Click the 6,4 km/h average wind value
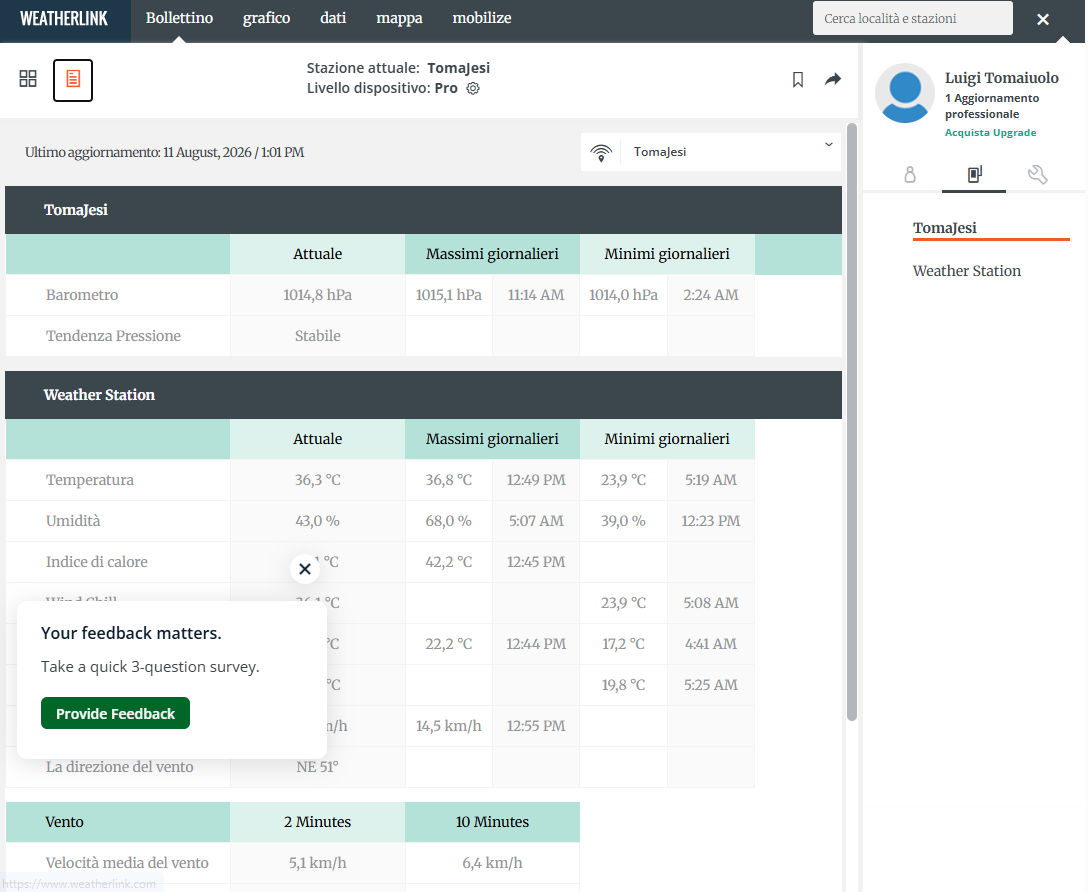 [x=492, y=863]
